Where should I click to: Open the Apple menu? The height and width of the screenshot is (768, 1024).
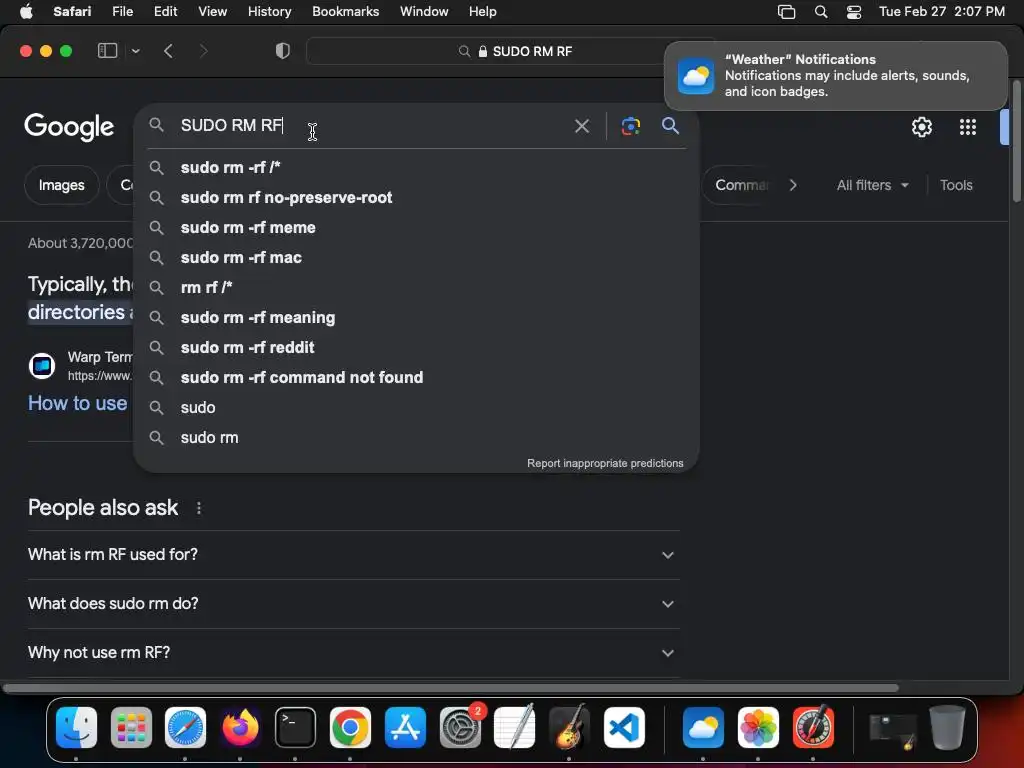coord(26,12)
